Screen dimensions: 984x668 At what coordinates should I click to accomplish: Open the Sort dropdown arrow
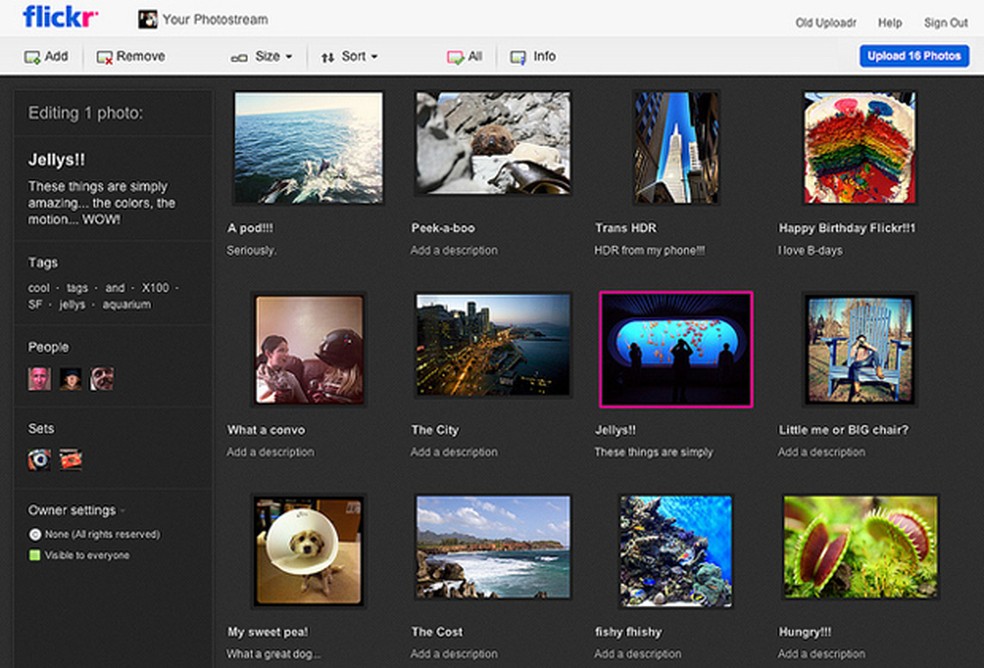(373, 57)
